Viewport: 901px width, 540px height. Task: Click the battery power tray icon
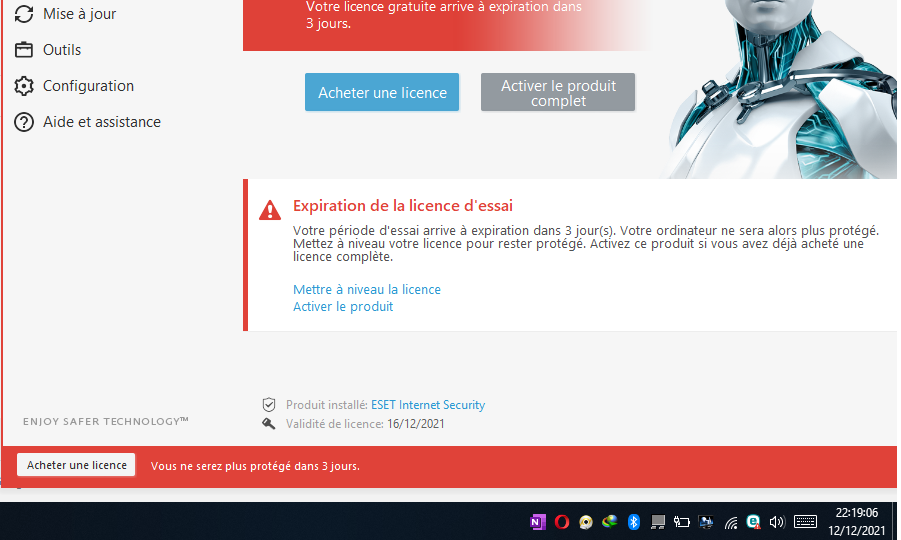[681, 522]
